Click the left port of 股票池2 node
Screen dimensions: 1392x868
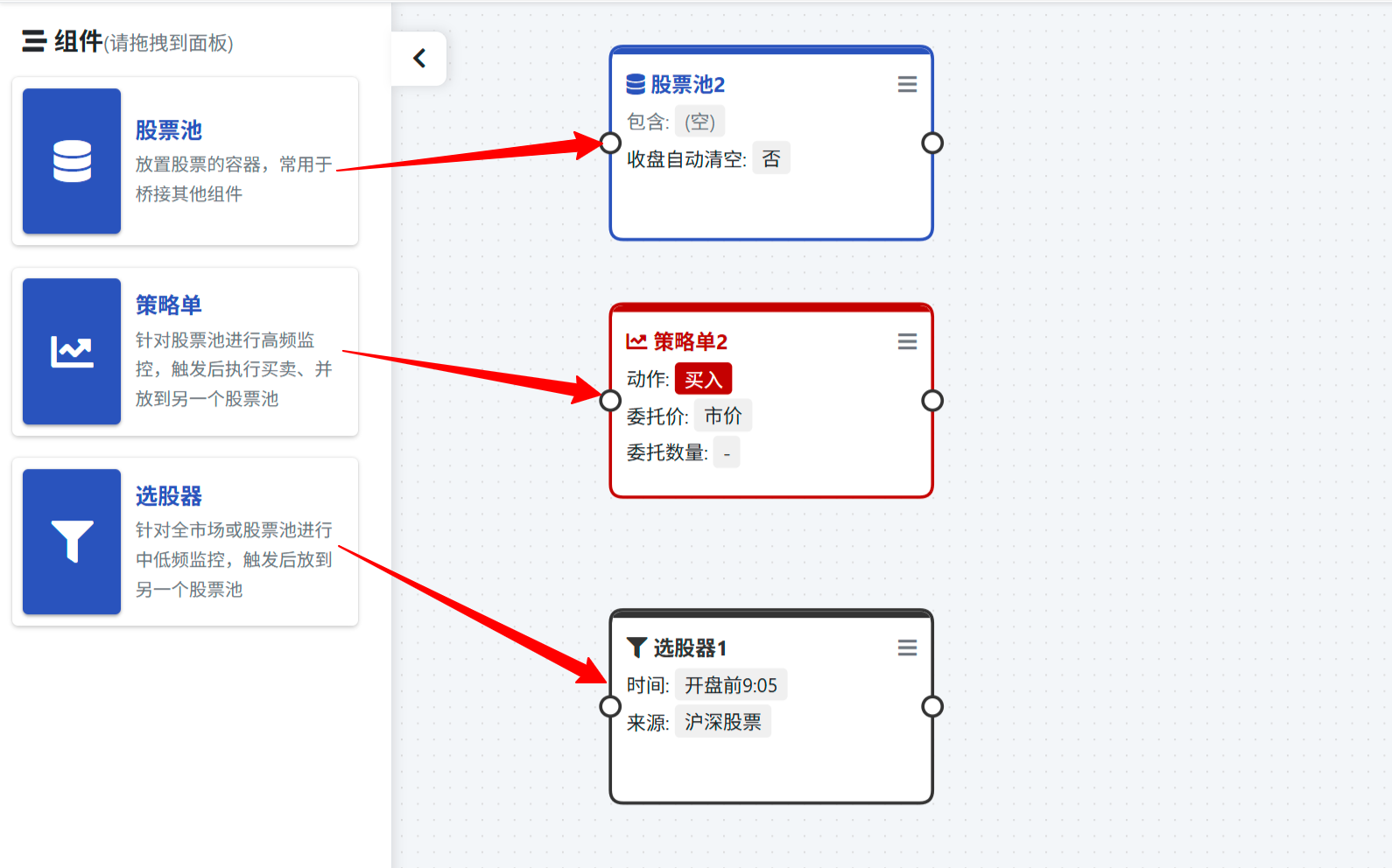point(610,143)
